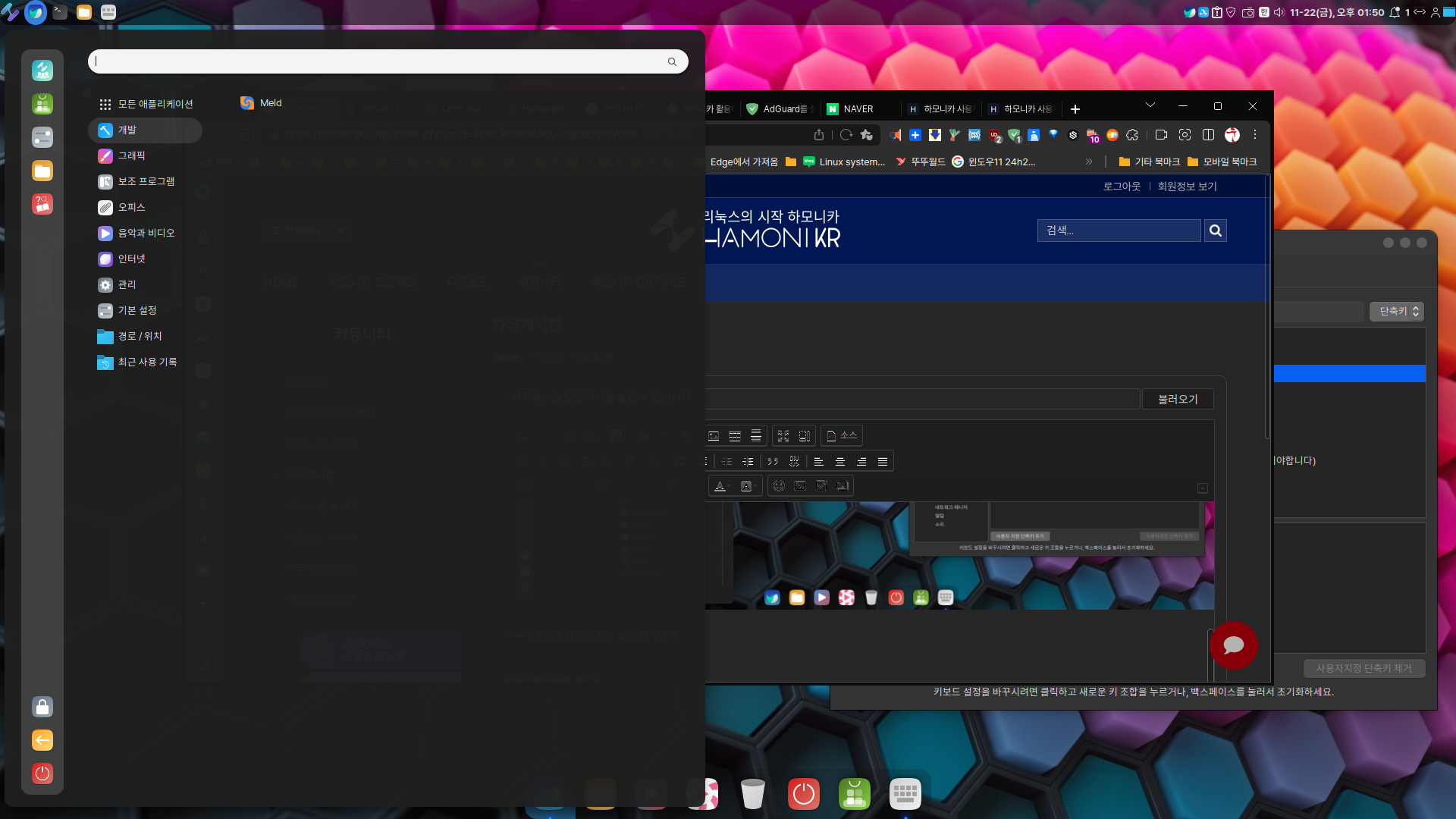Click the Hamonikr site search magnifier button
Image resolution: width=1456 pixels, height=819 pixels.
coord(1215,231)
